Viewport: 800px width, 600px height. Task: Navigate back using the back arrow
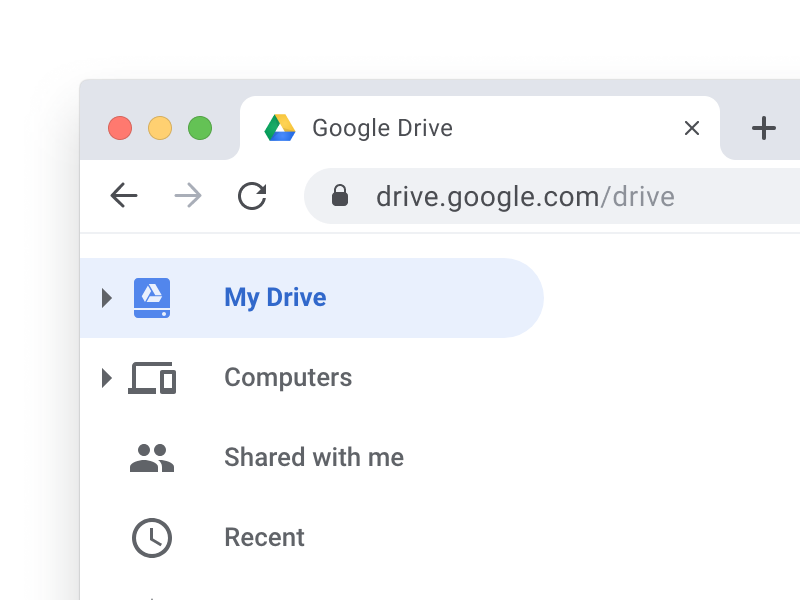[x=124, y=196]
